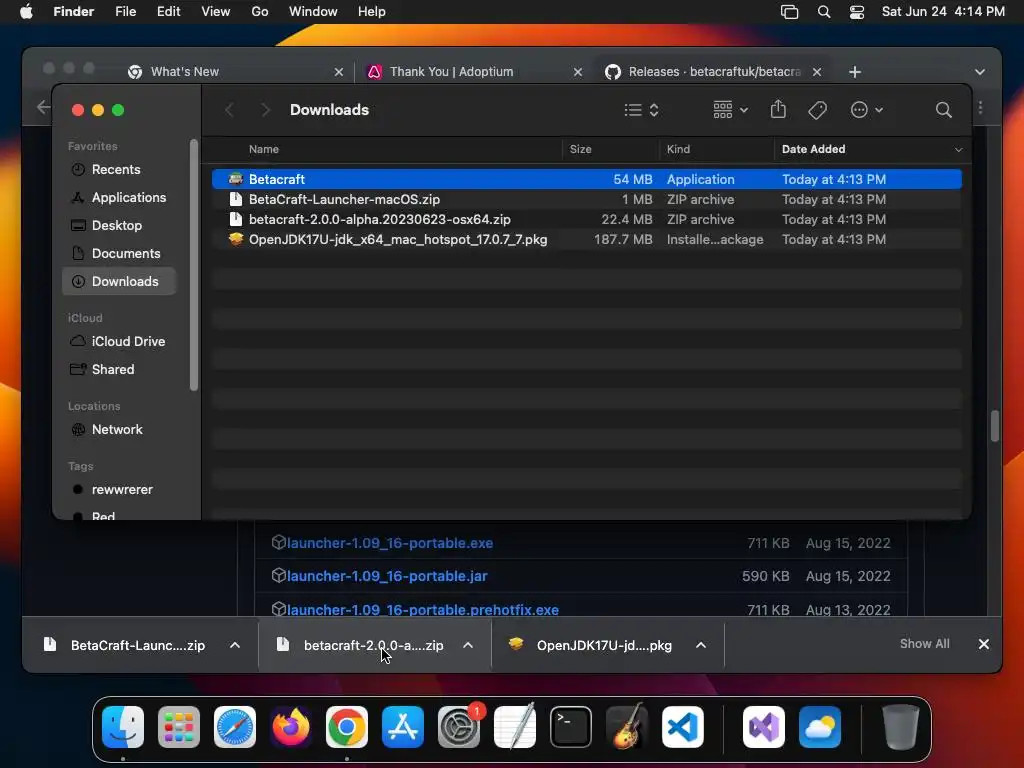Expand options for BetaCraft-Launc....zip download
Viewport: 1024px width, 768px height.
pyautogui.click(x=234, y=645)
